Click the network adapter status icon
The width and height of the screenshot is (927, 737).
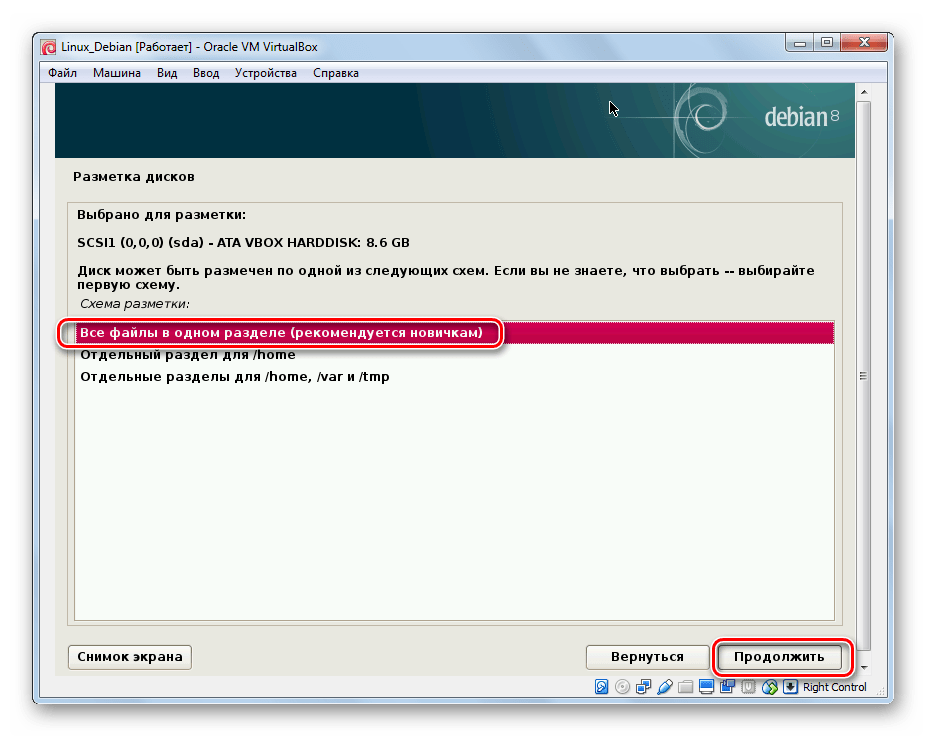point(643,687)
